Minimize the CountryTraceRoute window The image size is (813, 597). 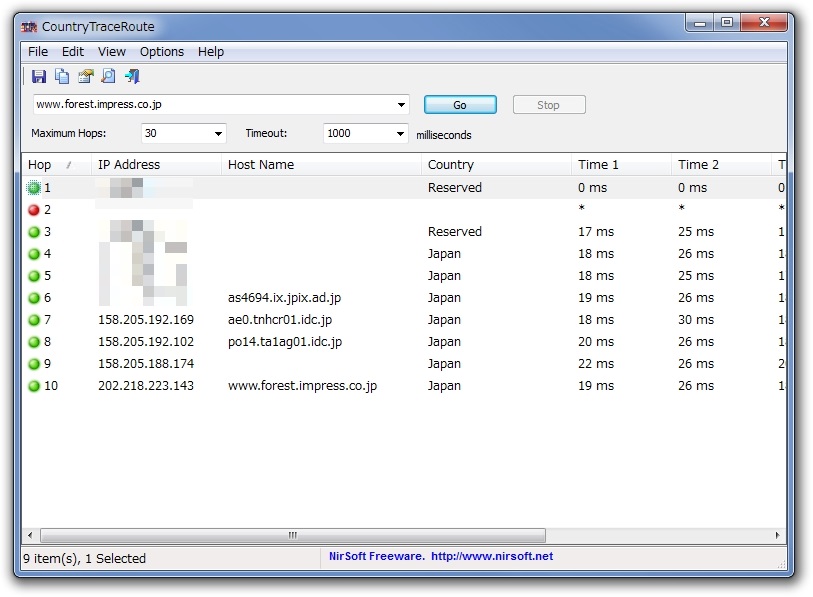click(700, 23)
